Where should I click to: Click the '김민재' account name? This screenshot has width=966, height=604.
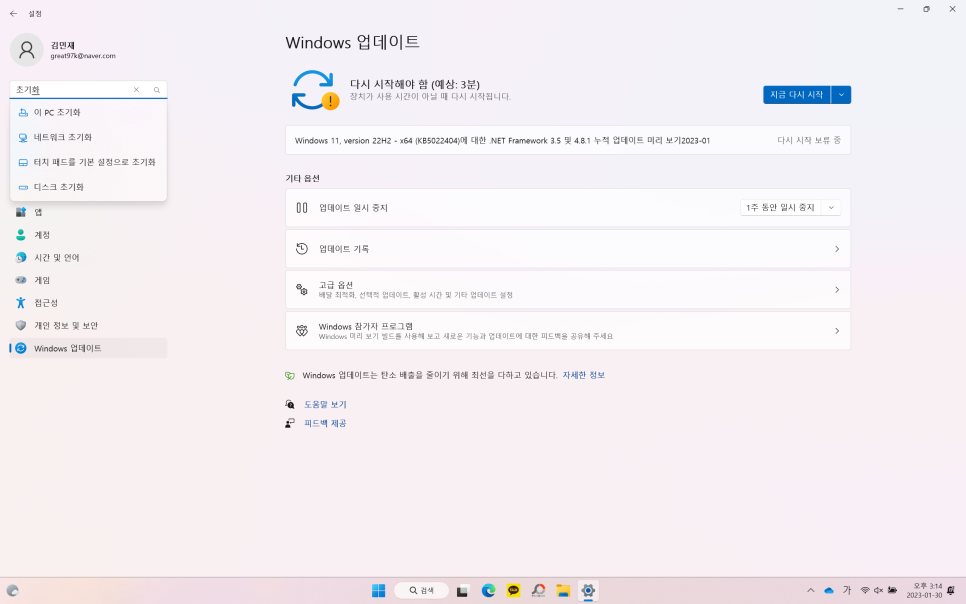coord(62,46)
